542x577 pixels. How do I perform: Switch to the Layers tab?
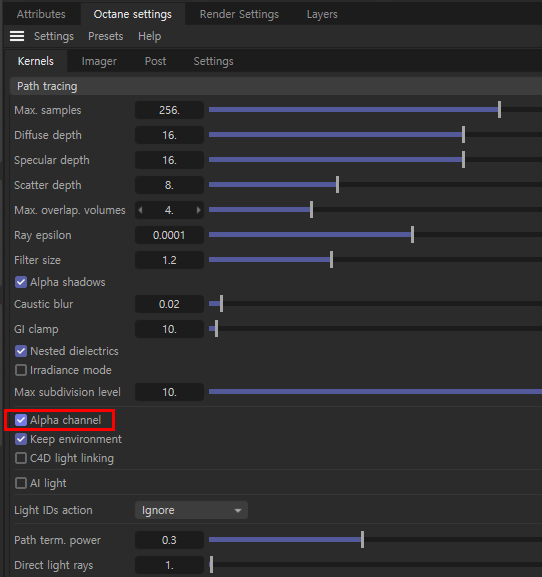pyautogui.click(x=322, y=14)
